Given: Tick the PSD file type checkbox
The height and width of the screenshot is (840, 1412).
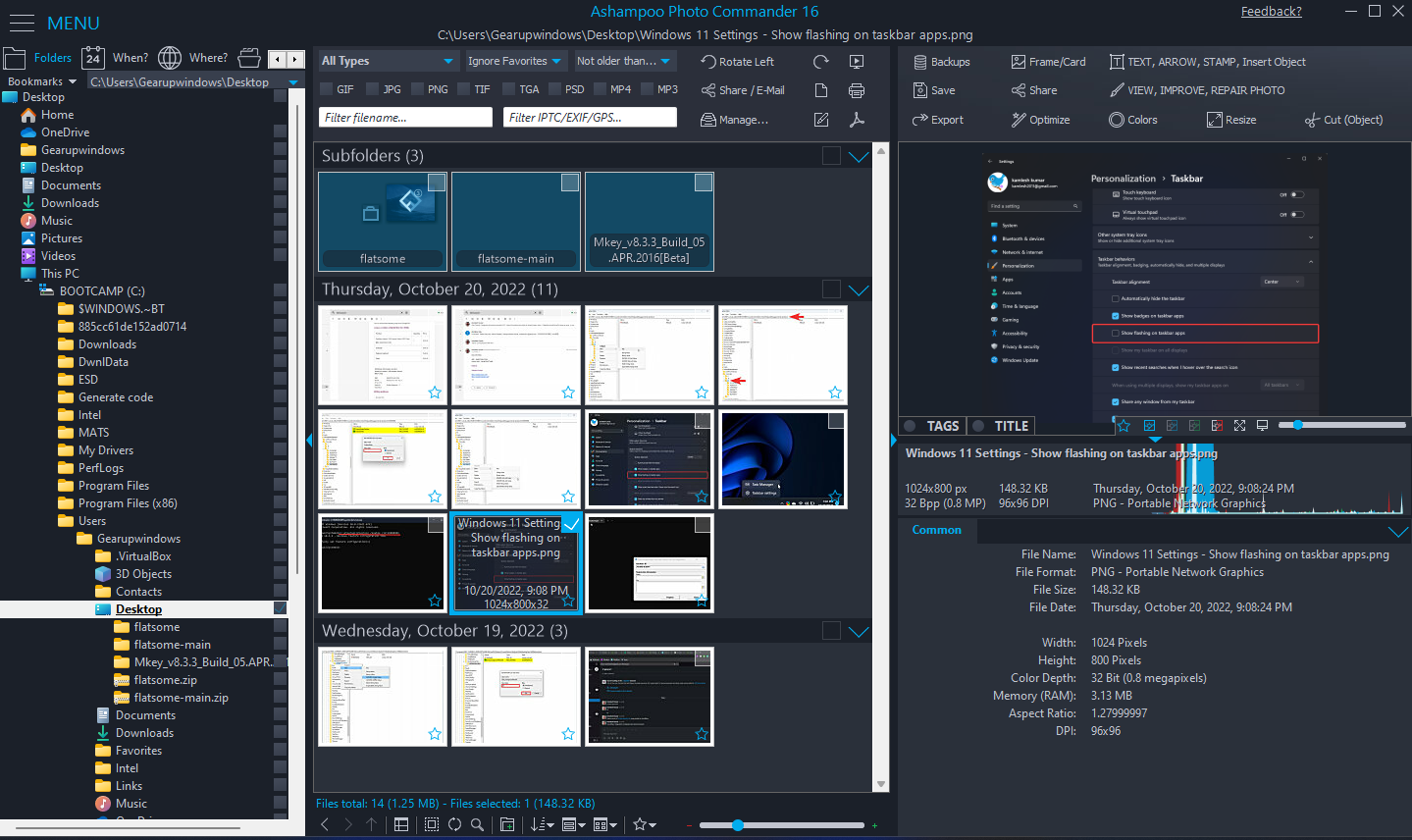Looking at the screenshot, I should click(x=555, y=89).
